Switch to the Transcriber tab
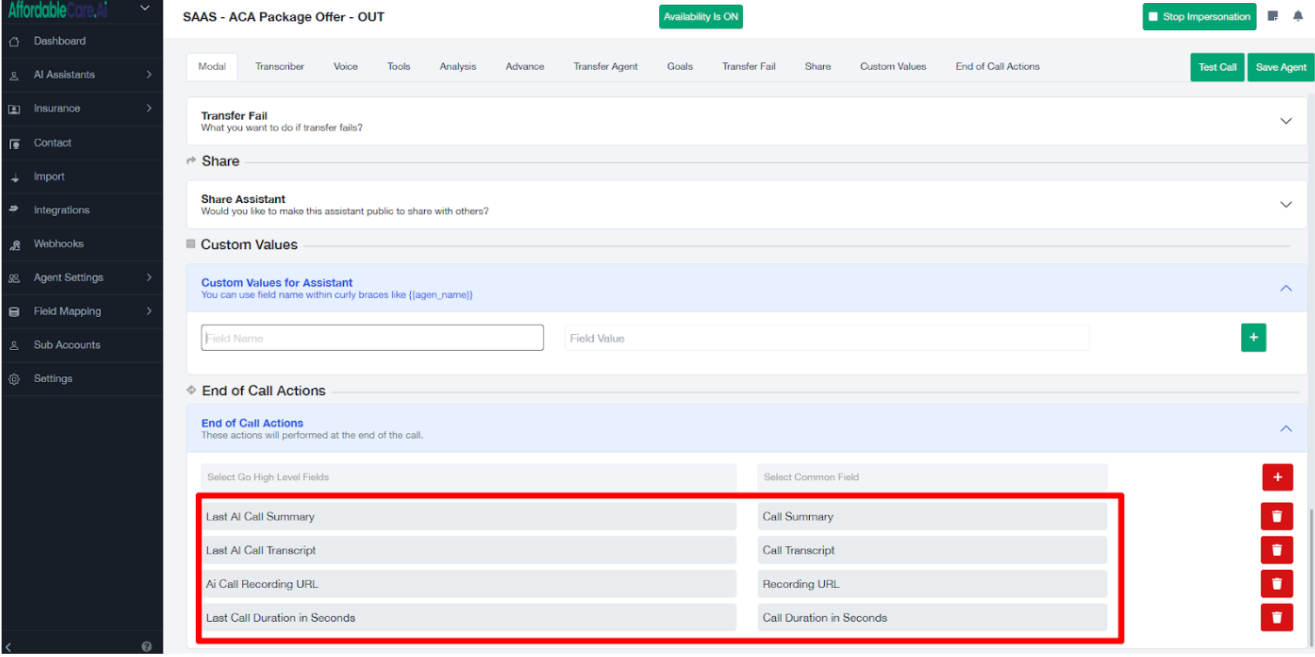Viewport: 1315px width, 657px height. 279,67
